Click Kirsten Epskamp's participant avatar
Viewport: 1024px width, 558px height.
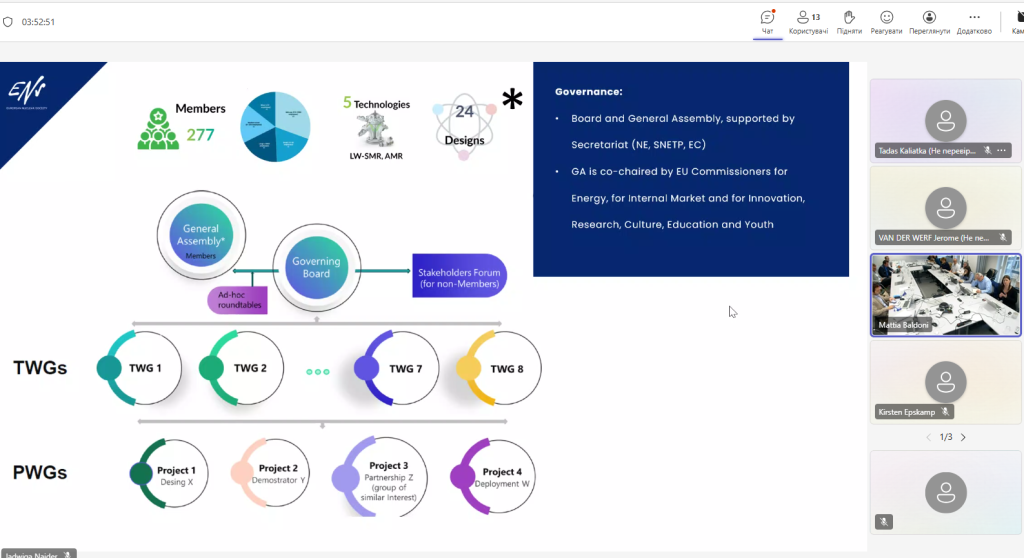[x=945, y=380]
